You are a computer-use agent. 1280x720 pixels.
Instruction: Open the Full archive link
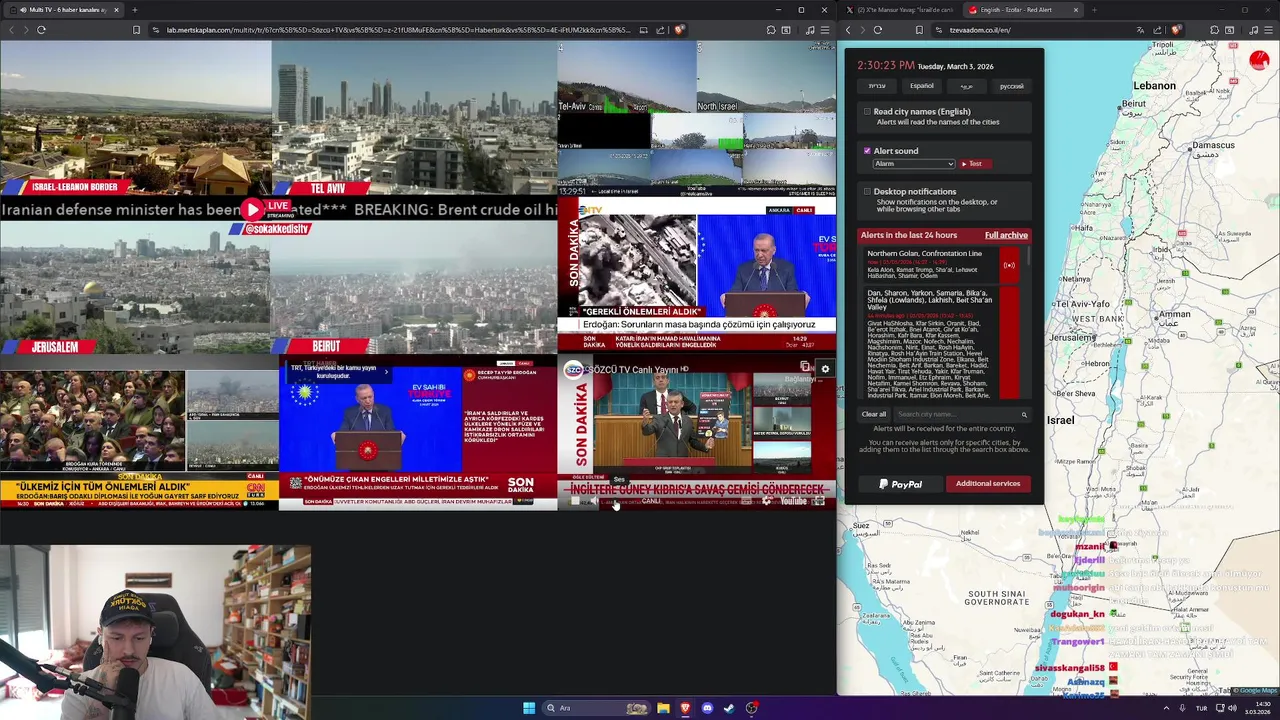(x=1006, y=235)
